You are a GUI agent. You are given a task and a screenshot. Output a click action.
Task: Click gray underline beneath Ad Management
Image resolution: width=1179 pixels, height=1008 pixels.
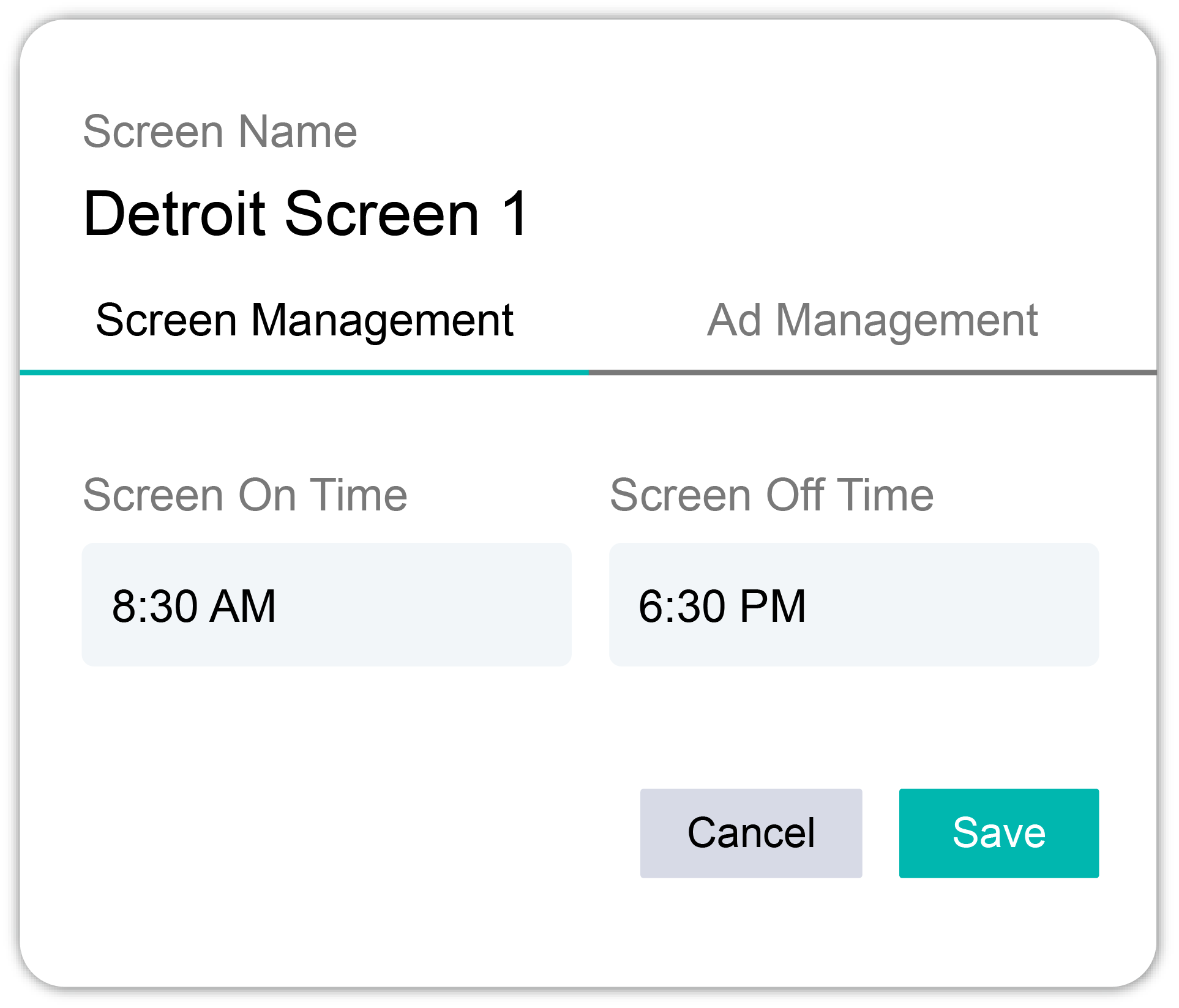click(872, 372)
